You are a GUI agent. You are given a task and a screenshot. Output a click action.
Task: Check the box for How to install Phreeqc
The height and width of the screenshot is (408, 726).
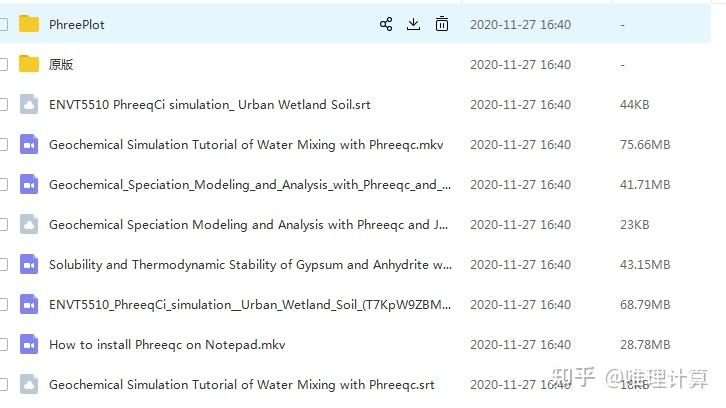click(3, 344)
